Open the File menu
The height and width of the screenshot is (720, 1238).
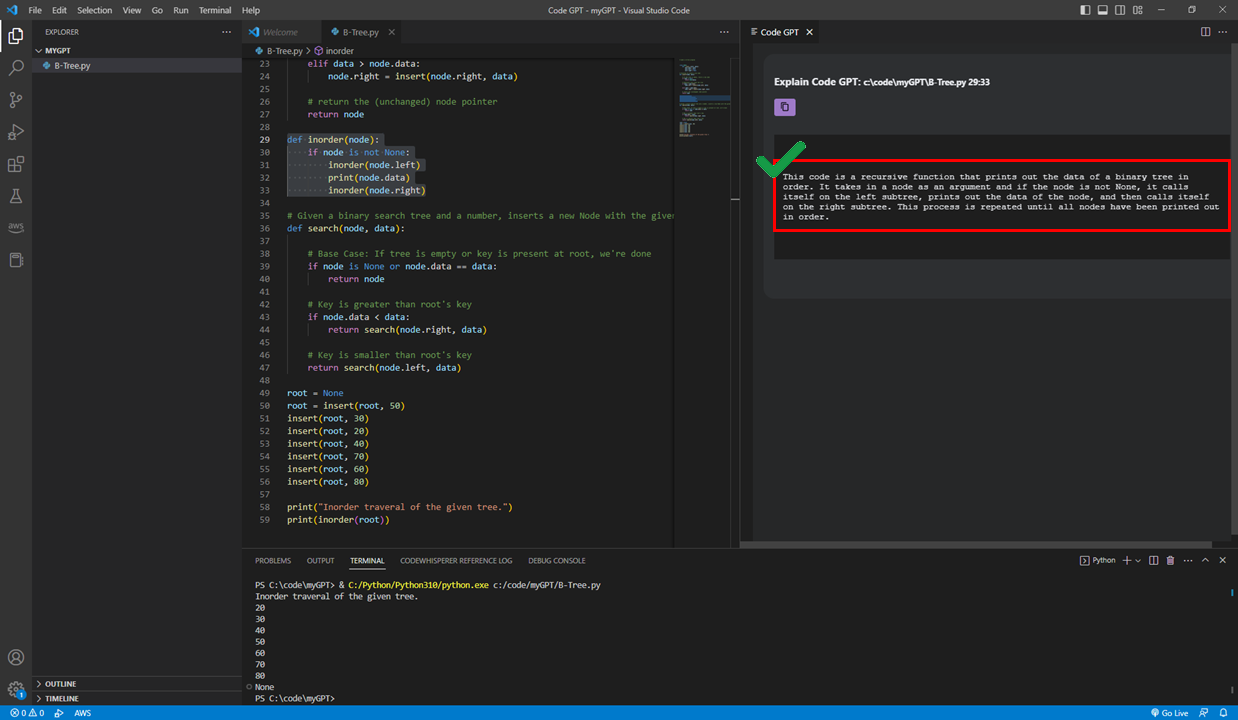click(x=35, y=10)
